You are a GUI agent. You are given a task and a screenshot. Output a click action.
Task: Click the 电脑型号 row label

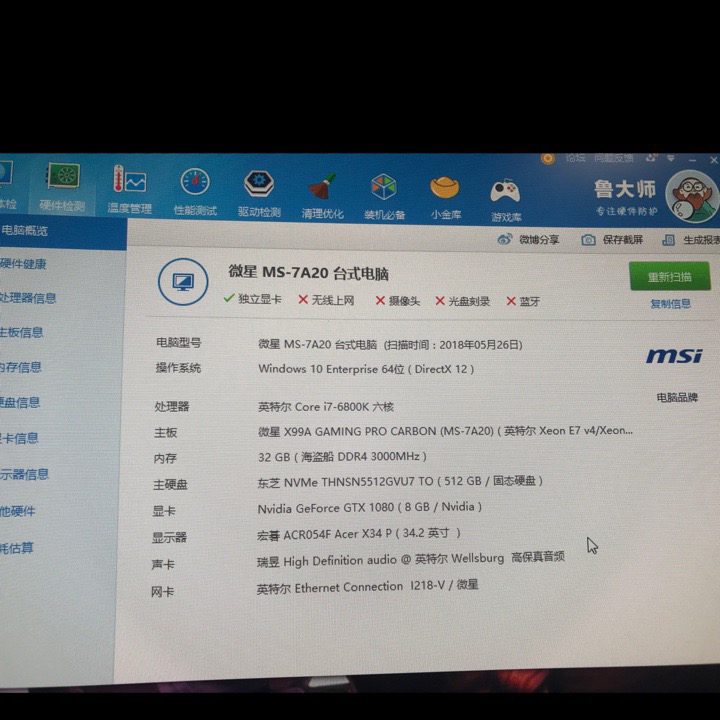coord(179,343)
